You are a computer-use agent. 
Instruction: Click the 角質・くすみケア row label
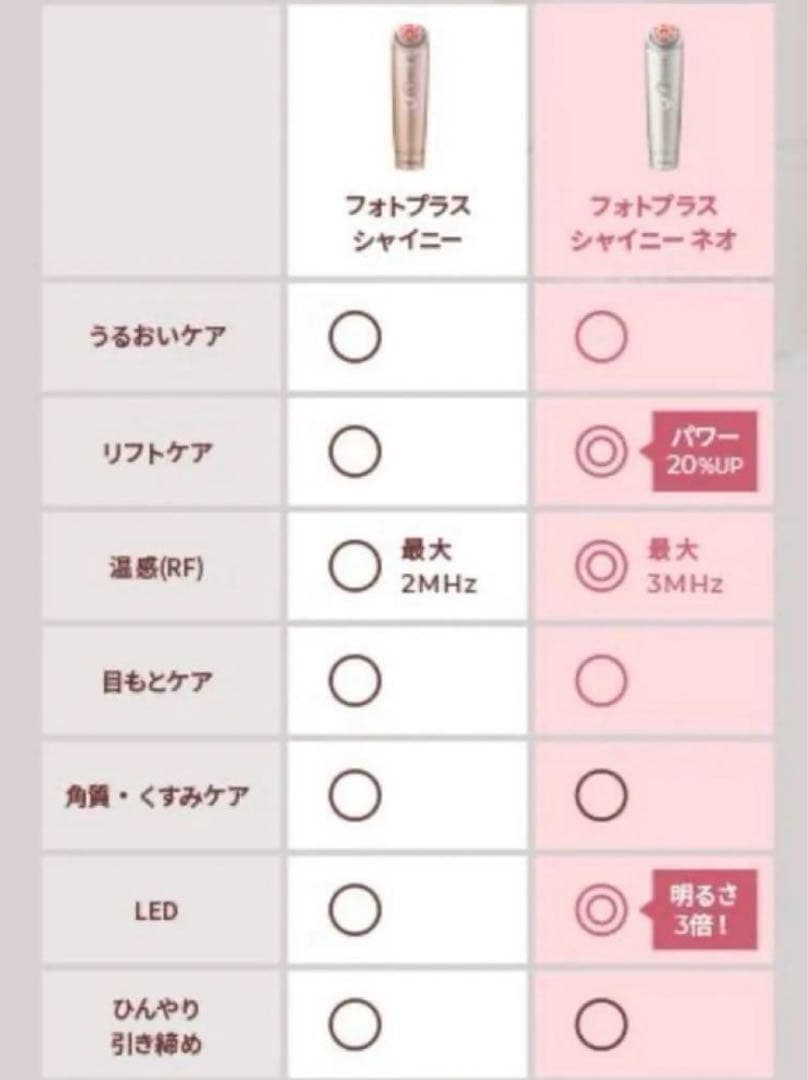pos(155,797)
